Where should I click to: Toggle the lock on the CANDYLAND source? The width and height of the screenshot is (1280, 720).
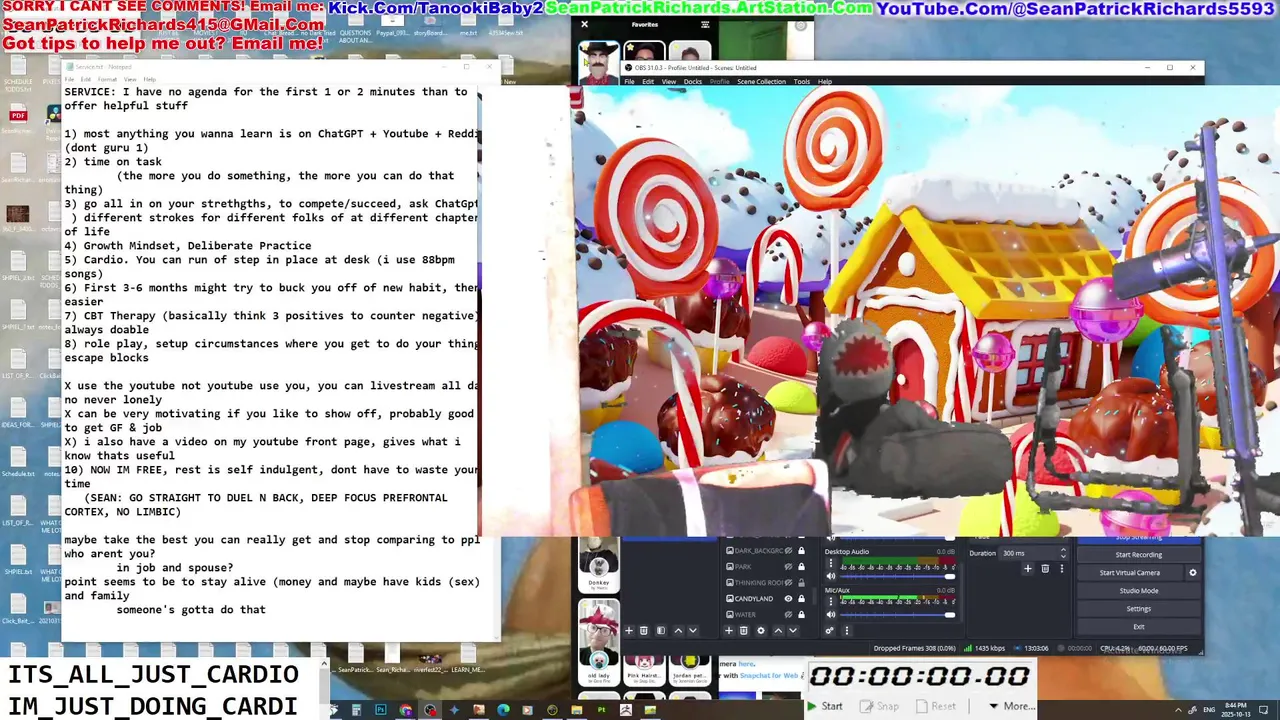(x=801, y=599)
